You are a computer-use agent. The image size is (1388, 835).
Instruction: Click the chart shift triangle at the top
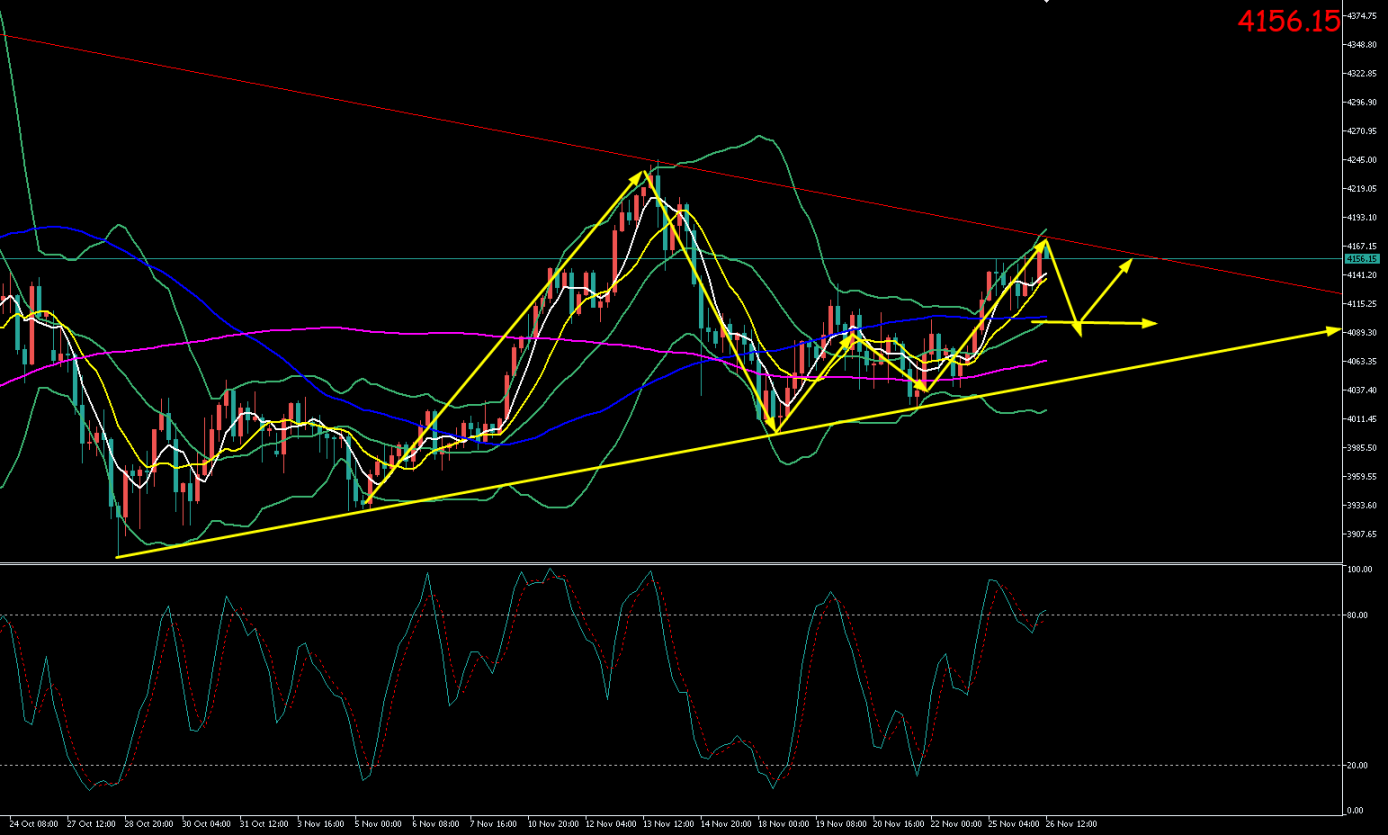click(x=1046, y=2)
